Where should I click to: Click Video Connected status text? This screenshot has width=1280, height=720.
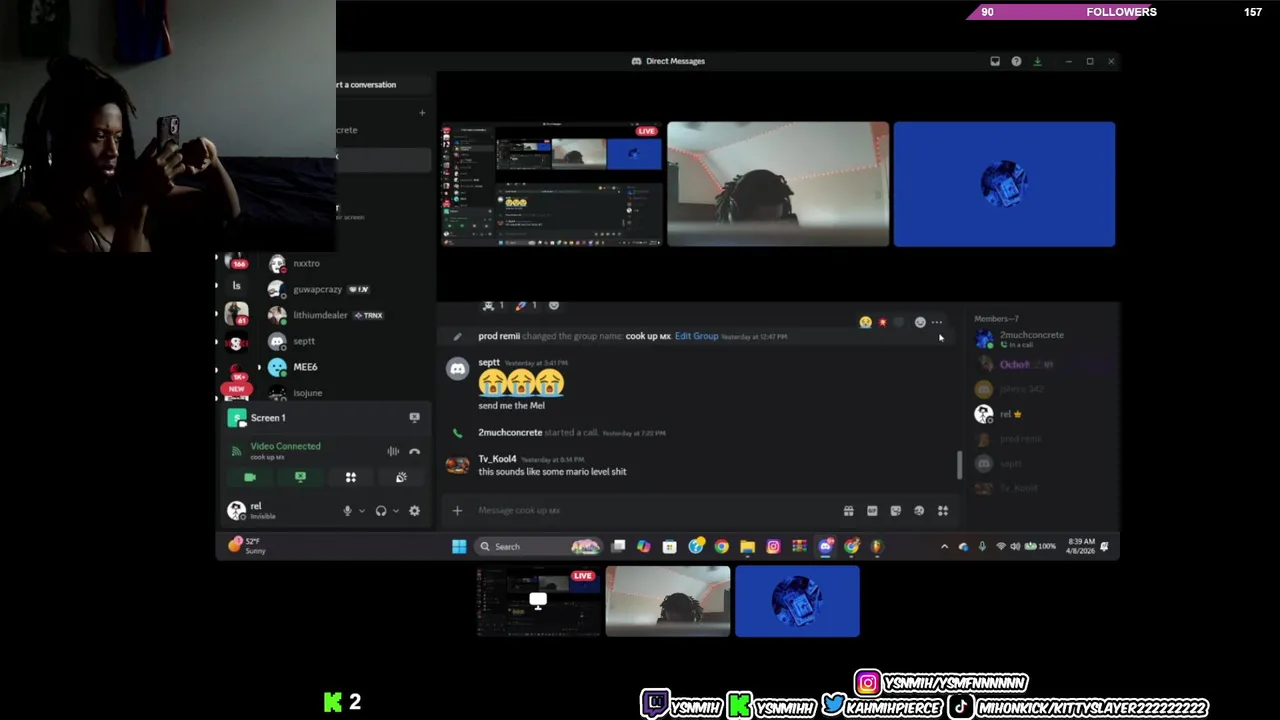pos(285,446)
